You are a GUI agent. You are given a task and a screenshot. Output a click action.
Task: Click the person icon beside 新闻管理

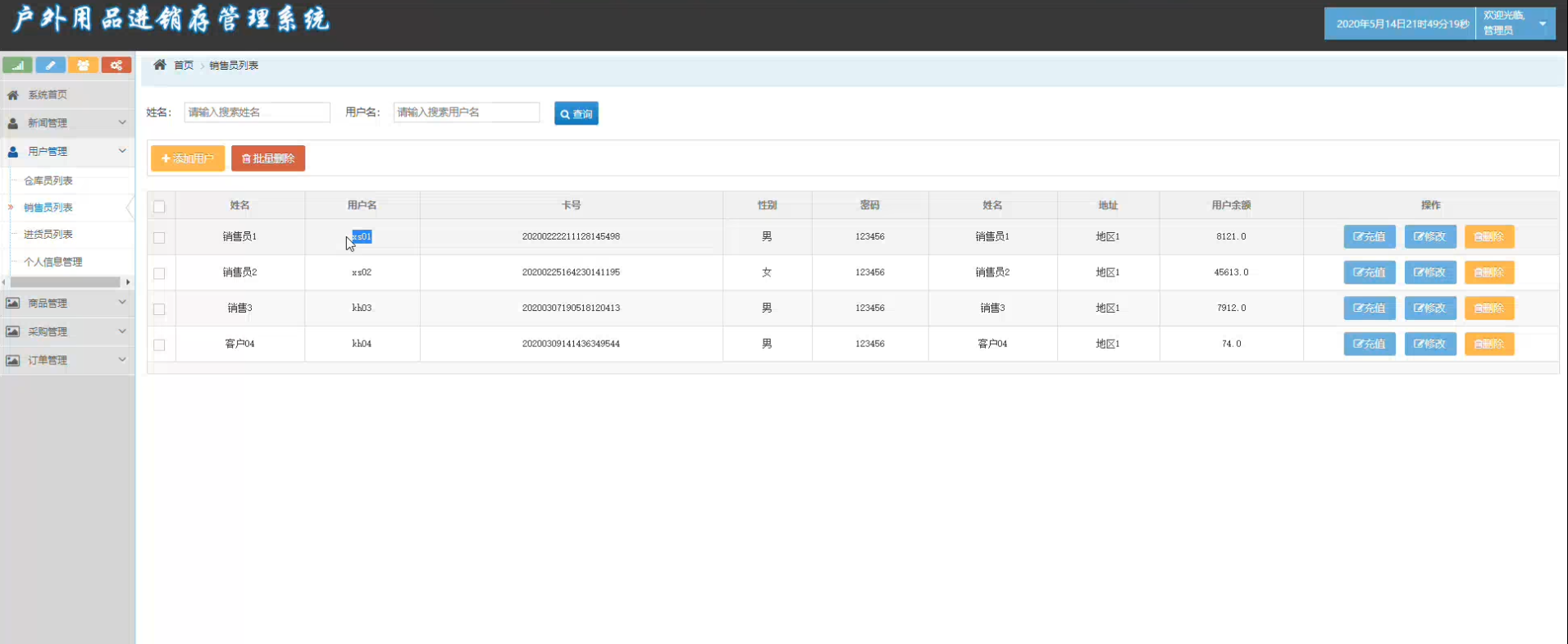click(13, 123)
